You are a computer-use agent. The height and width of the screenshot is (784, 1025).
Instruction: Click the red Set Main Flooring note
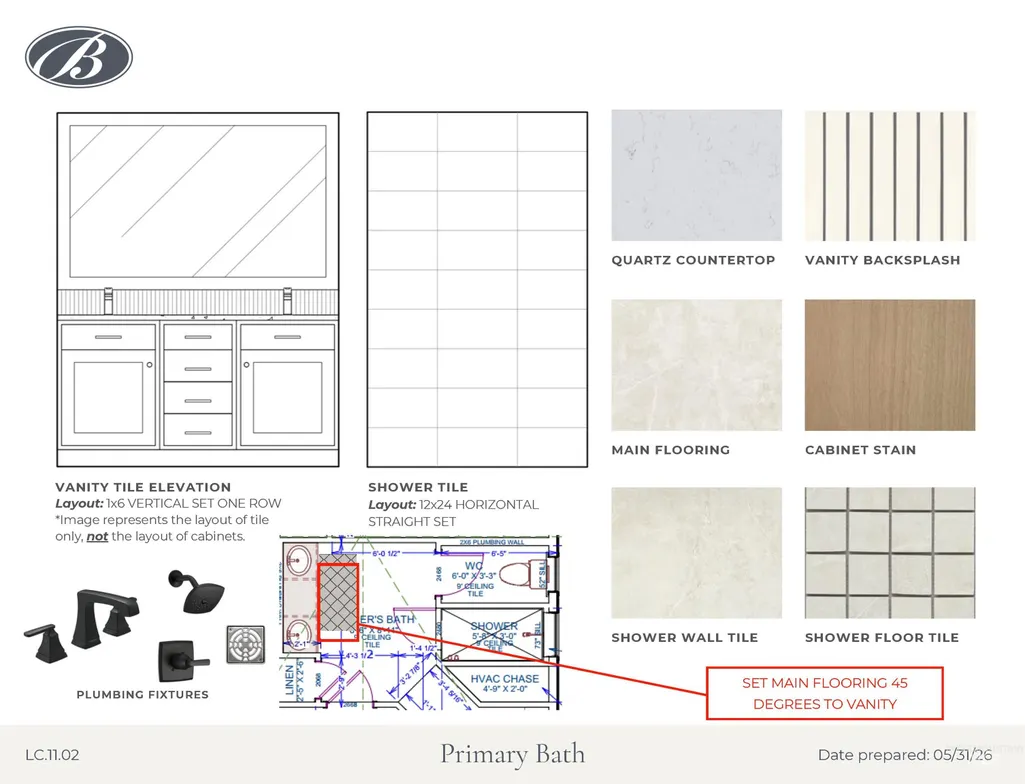pyautogui.click(x=825, y=693)
